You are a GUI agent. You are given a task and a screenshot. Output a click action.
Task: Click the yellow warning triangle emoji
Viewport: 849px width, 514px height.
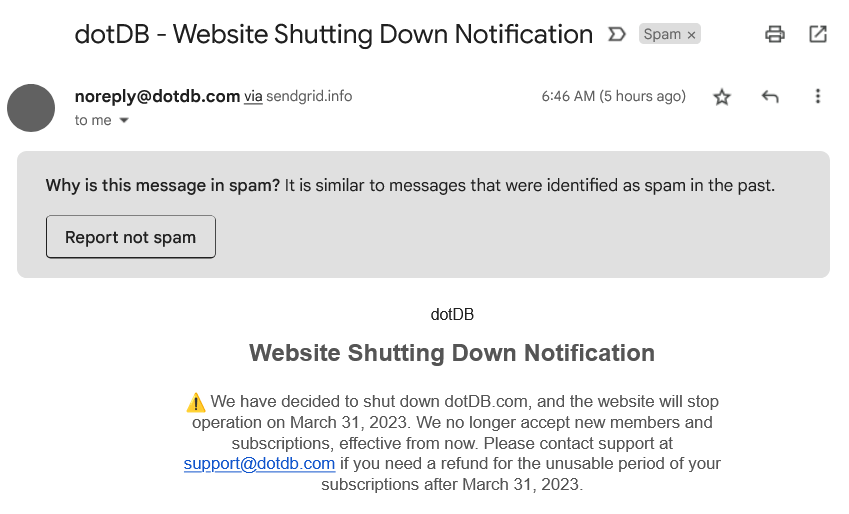(195, 402)
